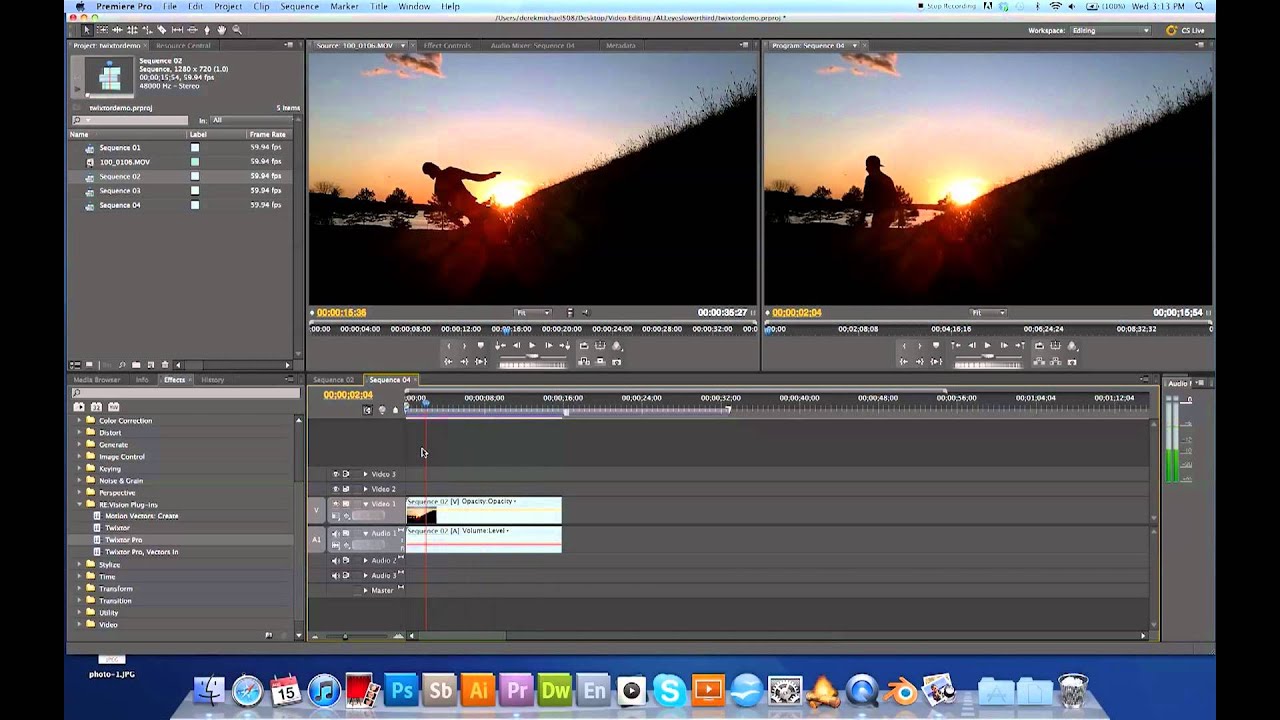This screenshot has width=1280, height=720.
Task: Toggle Video 1 track output eye
Action: 335,504
